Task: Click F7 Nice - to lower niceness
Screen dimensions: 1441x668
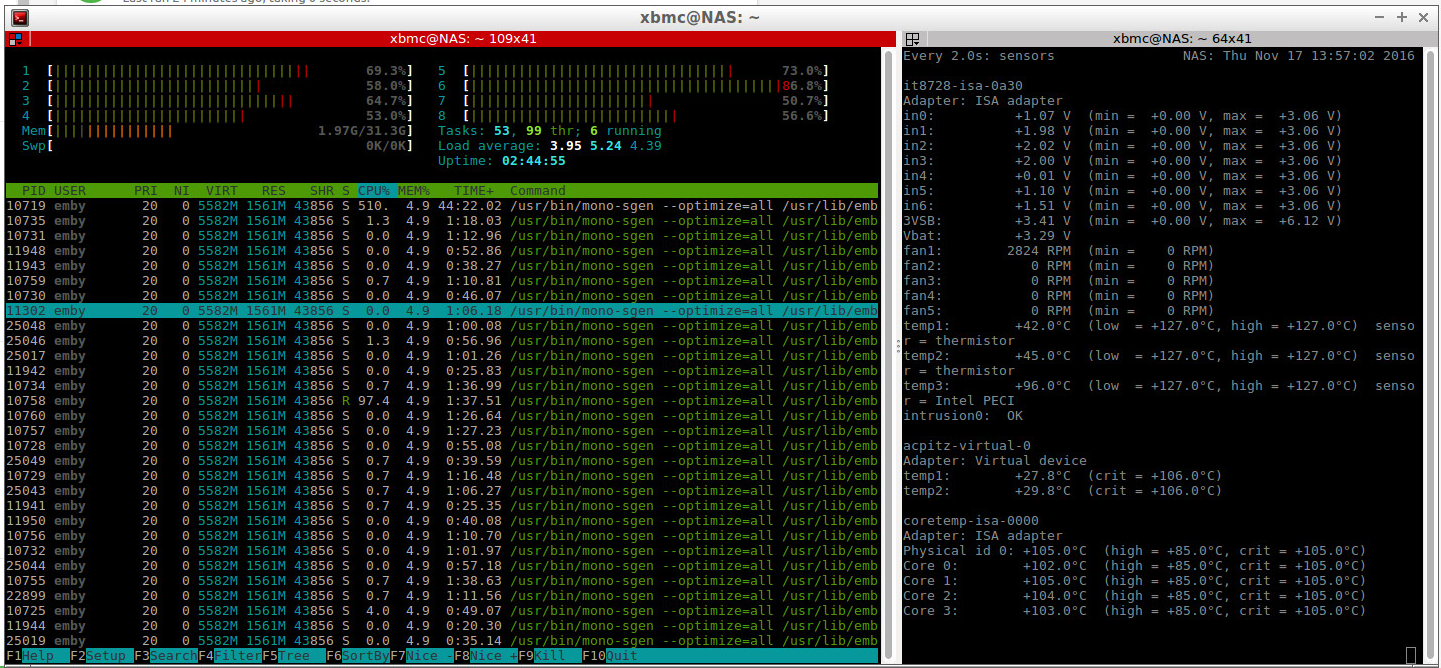Action: [422, 656]
